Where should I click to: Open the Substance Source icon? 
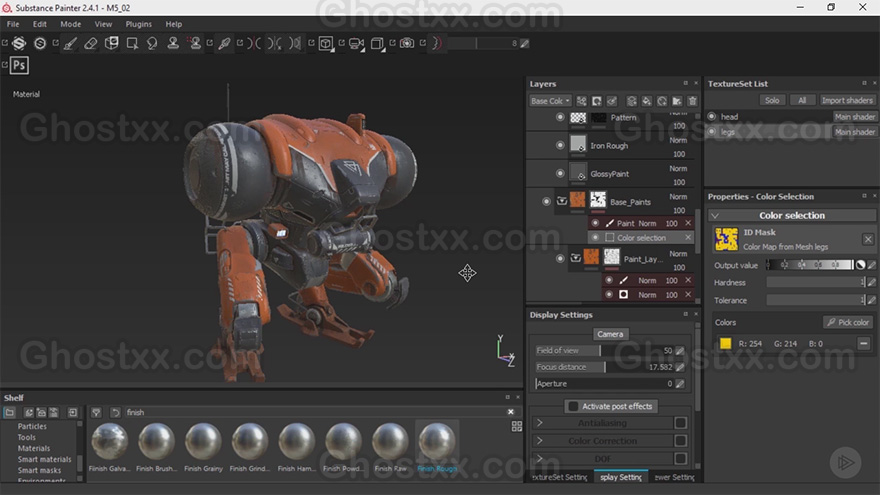pos(40,43)
